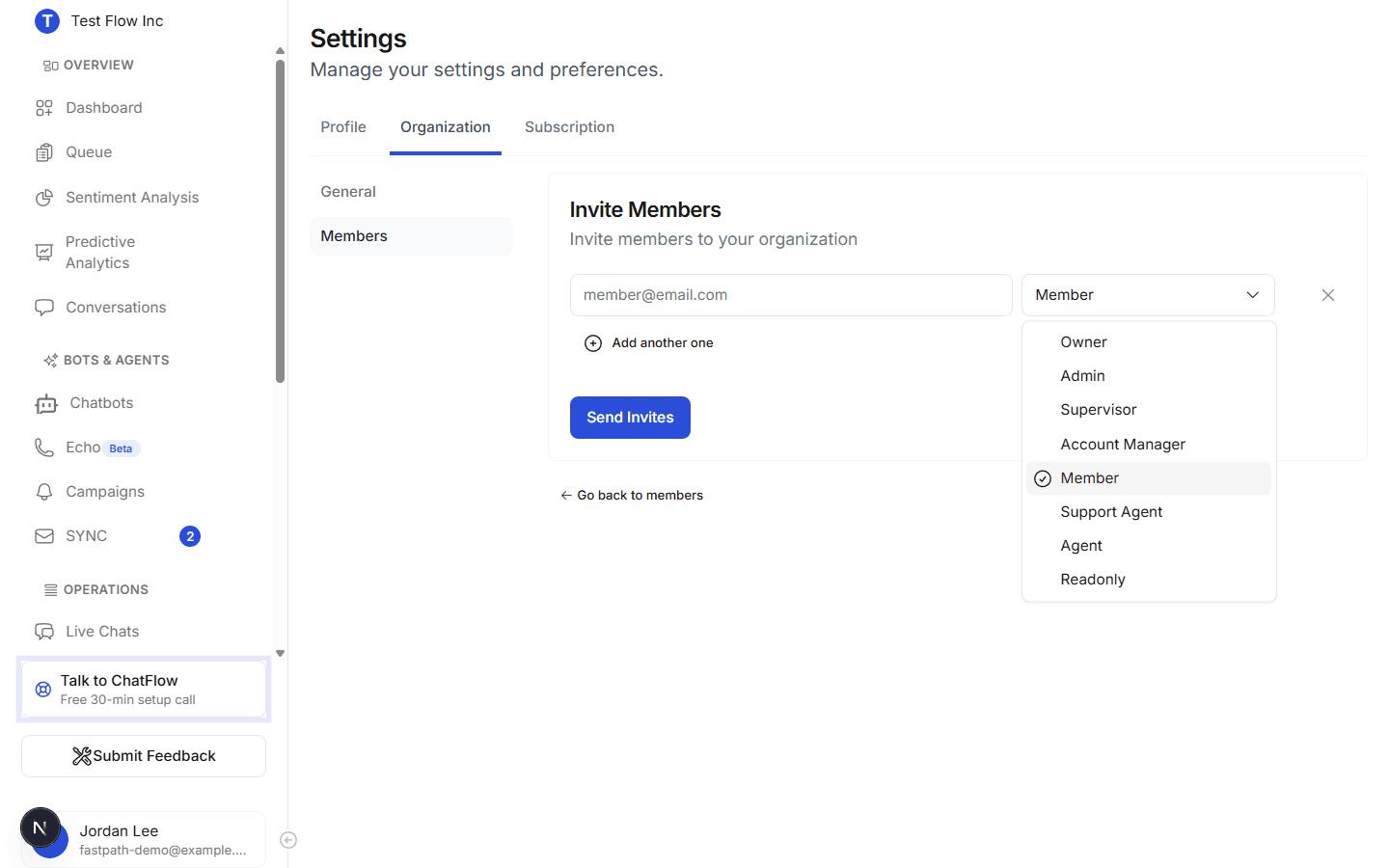Click the Predictive Analytics chart icon
Viewport: 1389px width, 868px height.
[x=44, y=253]
